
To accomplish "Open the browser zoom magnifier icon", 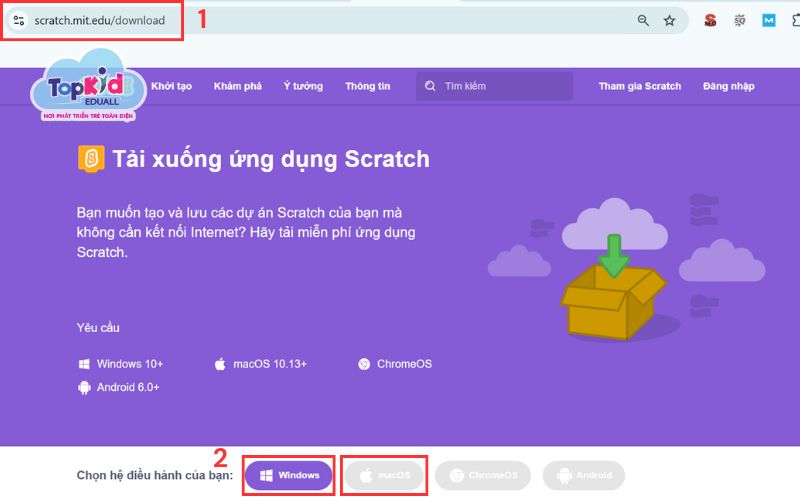I will [643, 20].
